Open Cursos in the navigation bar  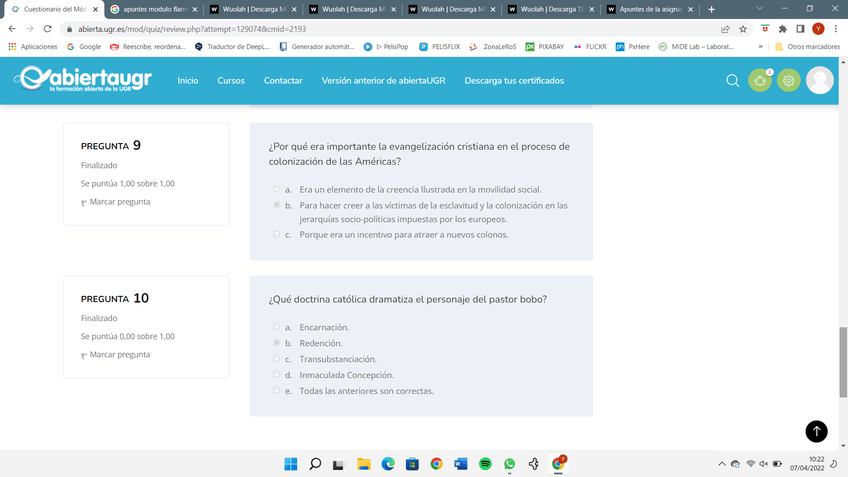[x=231, y=81]
